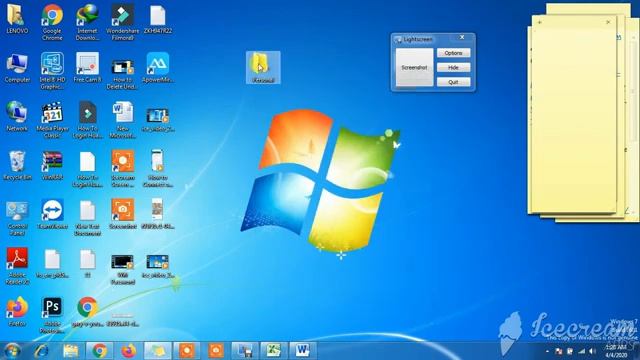Viewport: 640px width, 360px height.
Task: Select the Screenshot camera app desktop shortcut
Action: [123, 215]
